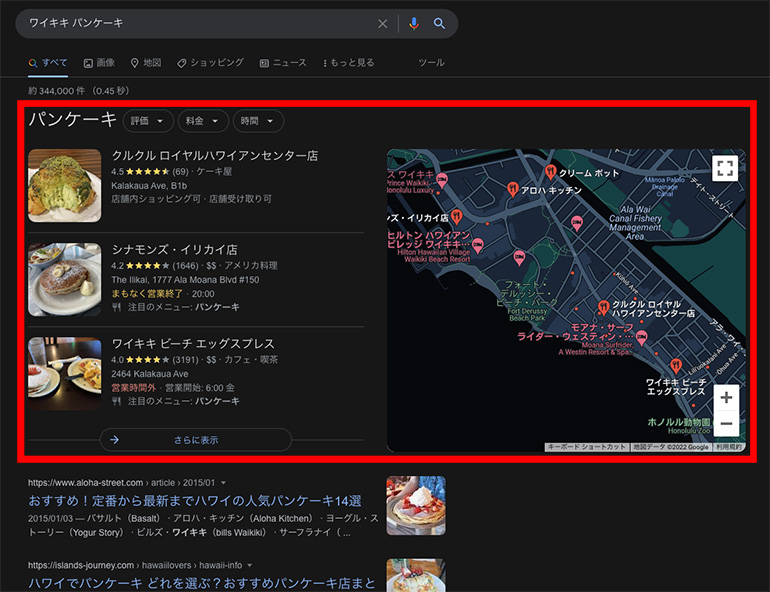This screenshot has width=770, height=592.
Task: Select the すべて tab
Action: tap(48, 63)
